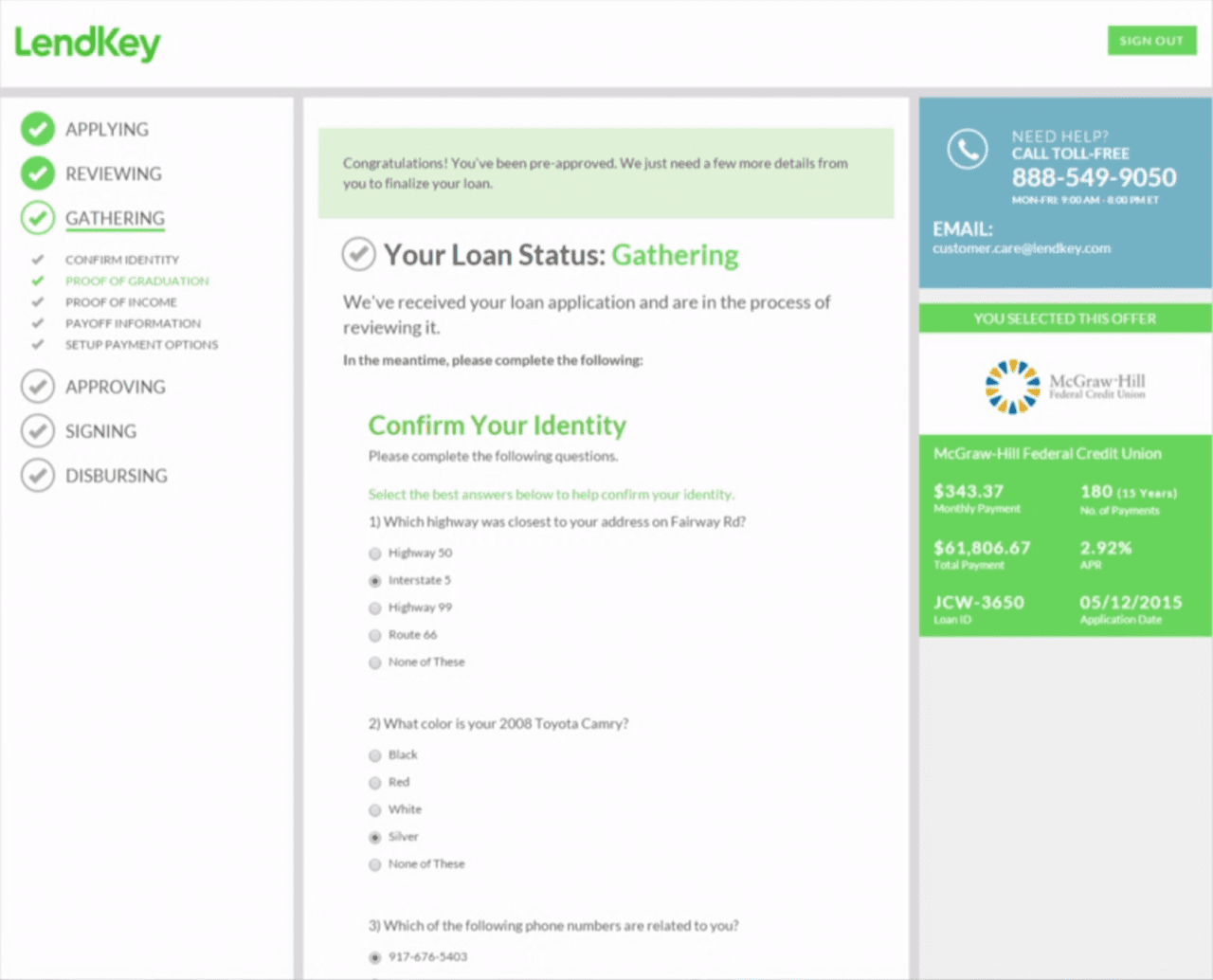Viewport: 1213px width, 980px height.
Task: Click checkmark beside Setup Payment Options
Action: click(x=38, y=344)
